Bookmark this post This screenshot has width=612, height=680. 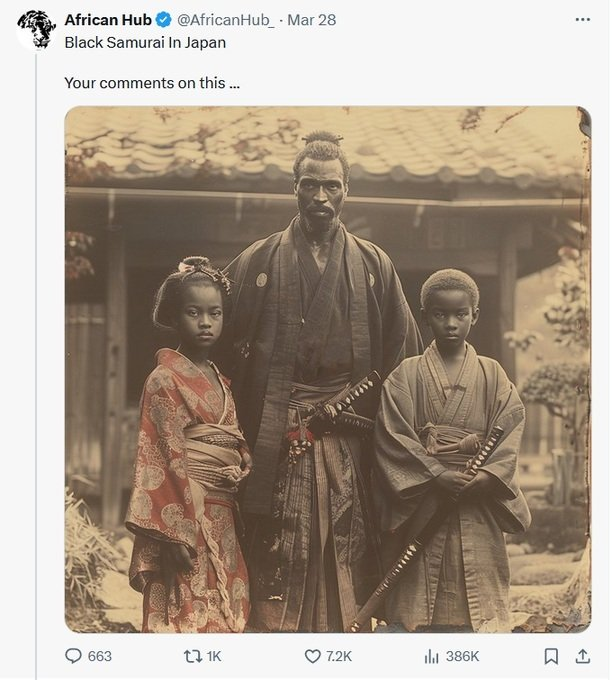(x=551, y=656)
